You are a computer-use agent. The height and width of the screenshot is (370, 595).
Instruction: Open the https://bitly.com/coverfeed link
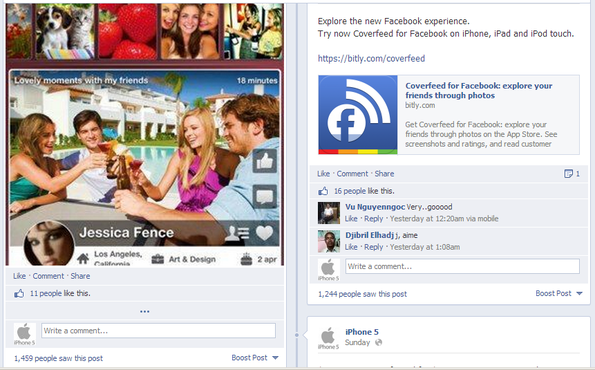coord(371,58)
